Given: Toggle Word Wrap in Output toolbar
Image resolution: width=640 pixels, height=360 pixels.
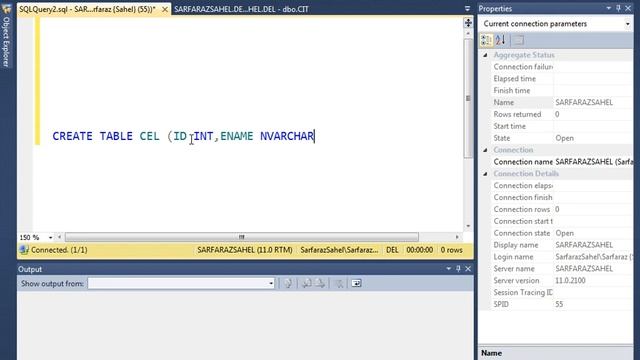Looking at the screenshot, I should pyautogui.click(x=356, y=283).
